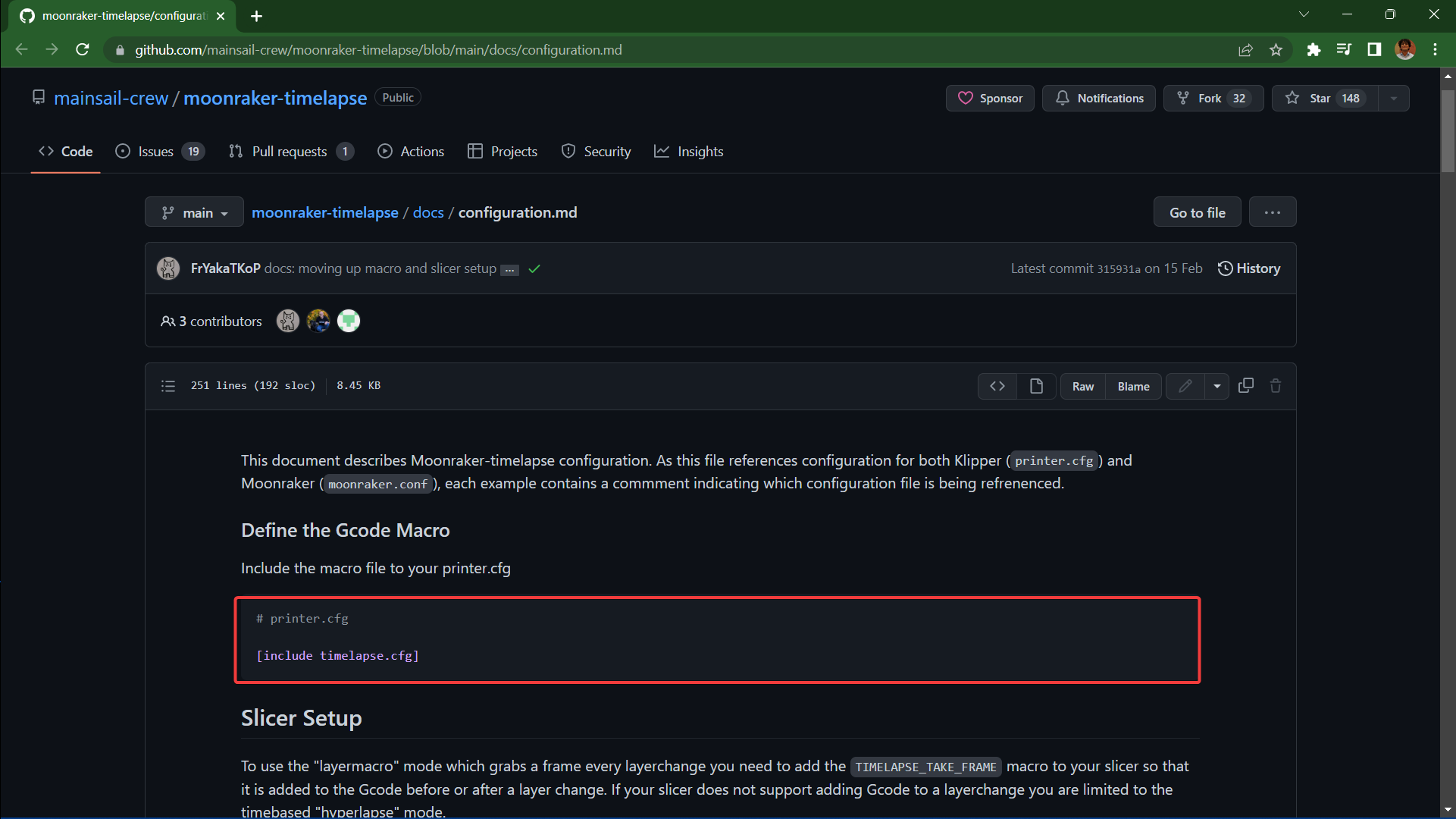Expand the edit options dropdown arrow

pyautogui.click(x=1217, y=386)
